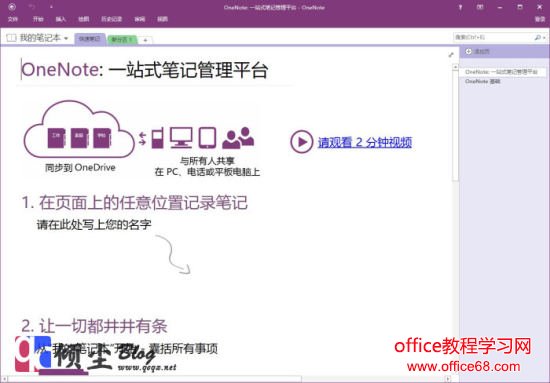Click the people sharing icon
Viewport: 550px width, 383px height.
point(239,138)
